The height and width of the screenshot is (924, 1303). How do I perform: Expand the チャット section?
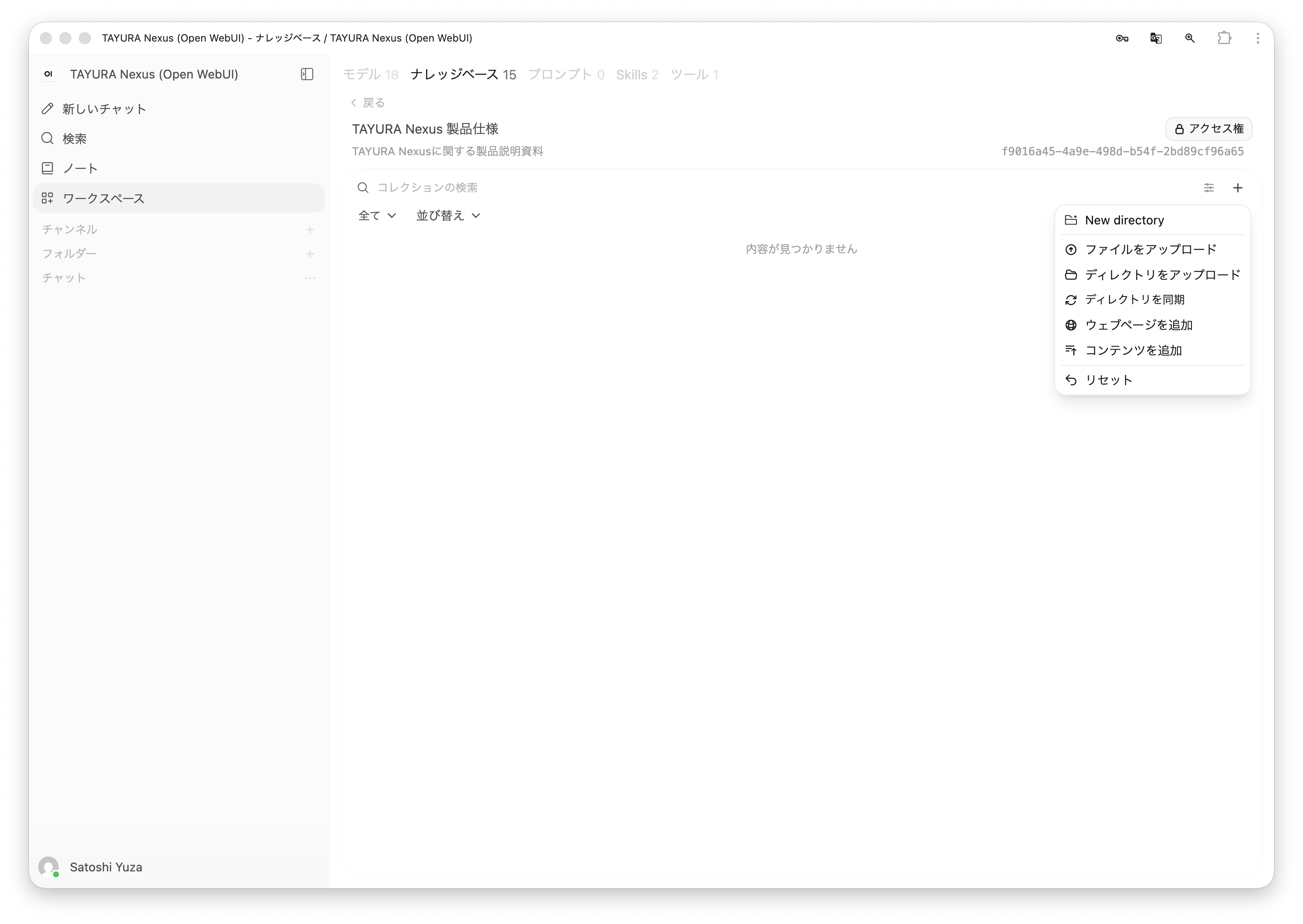tap(64, 277)
